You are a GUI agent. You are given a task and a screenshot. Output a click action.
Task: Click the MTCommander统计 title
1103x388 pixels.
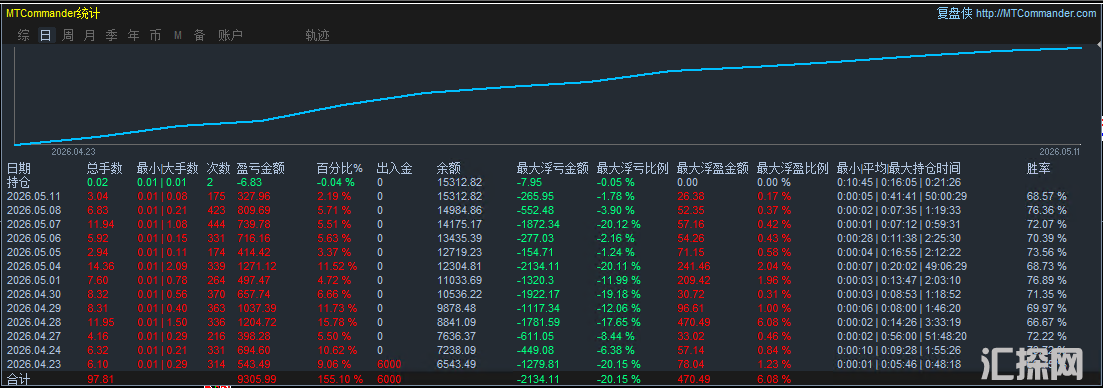pyautogui.click(x=53, y=13)
